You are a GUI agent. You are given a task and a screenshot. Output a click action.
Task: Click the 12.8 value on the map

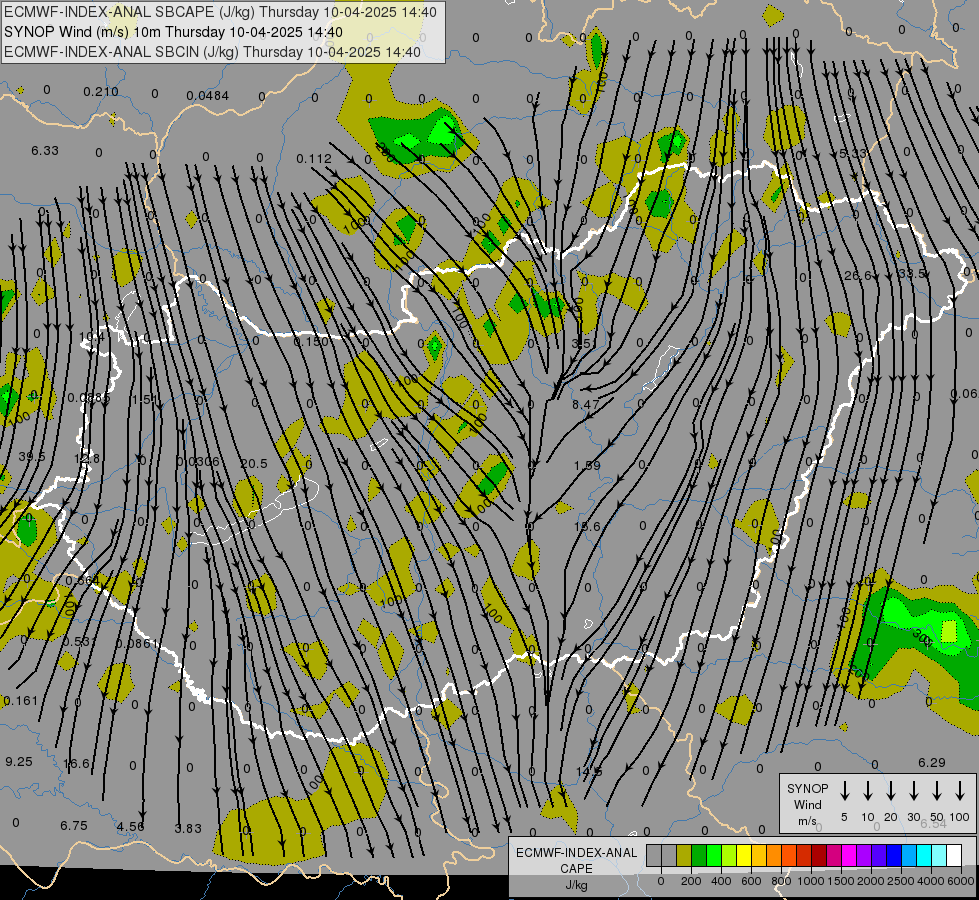click(87, 458)
